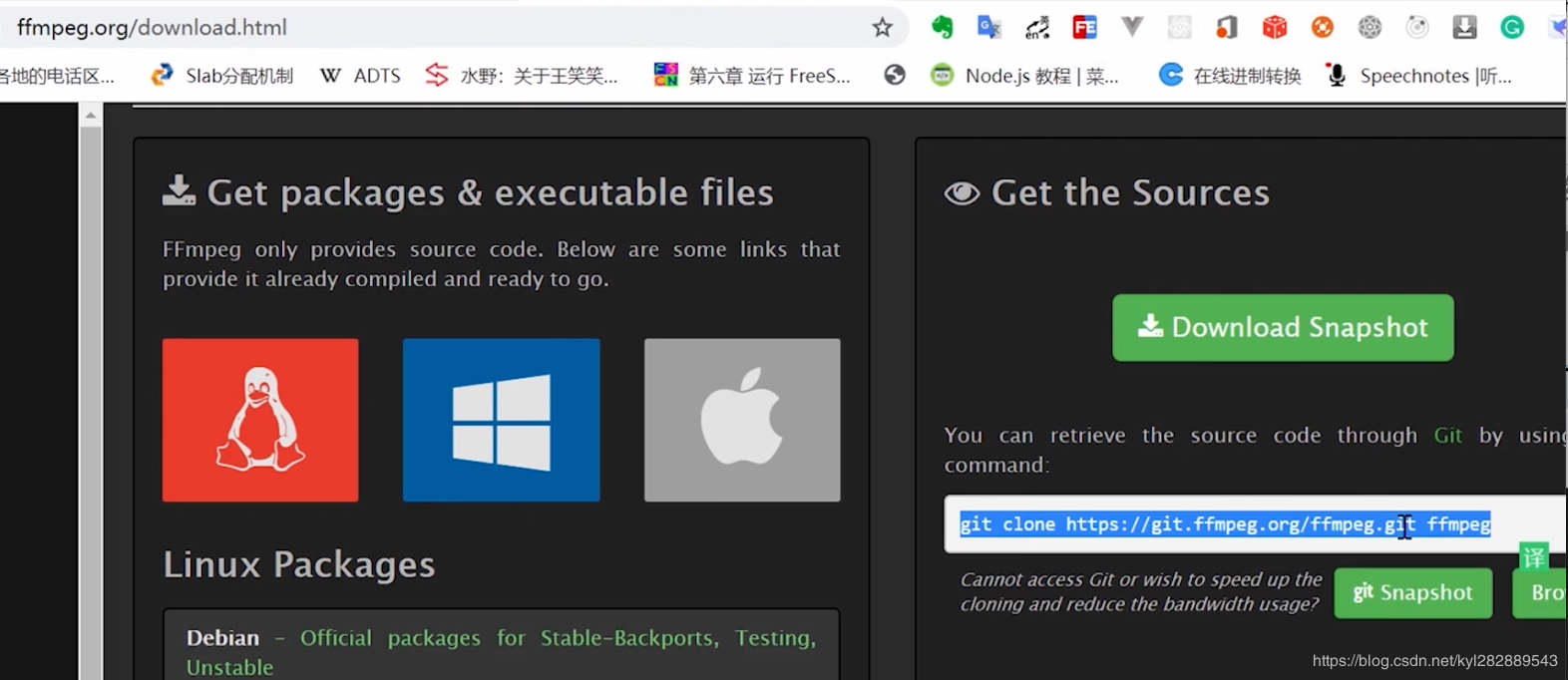Viewport: 1568px width, 680px height.
Task: Open the Google Translate extension
Action: tap(988, 28)
